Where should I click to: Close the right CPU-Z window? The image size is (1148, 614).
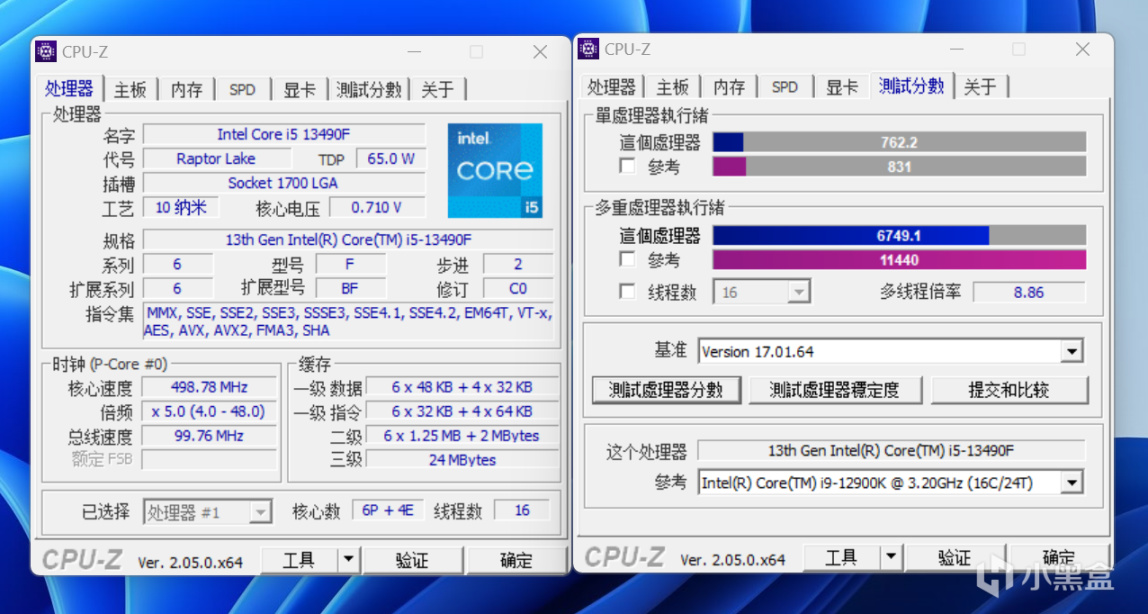[x=1082, y=49]
